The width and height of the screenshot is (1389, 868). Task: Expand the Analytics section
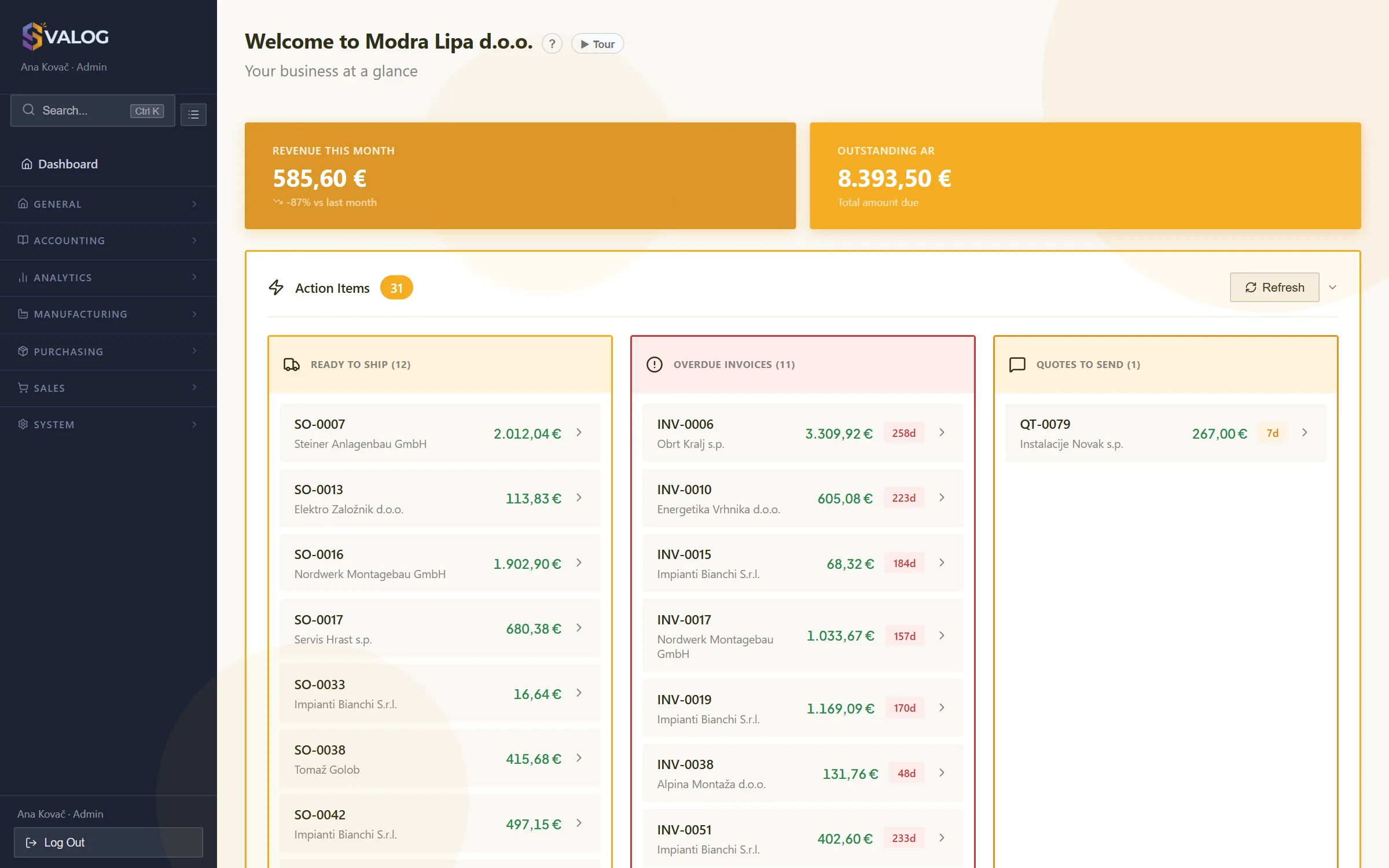(x=108, y=278)
